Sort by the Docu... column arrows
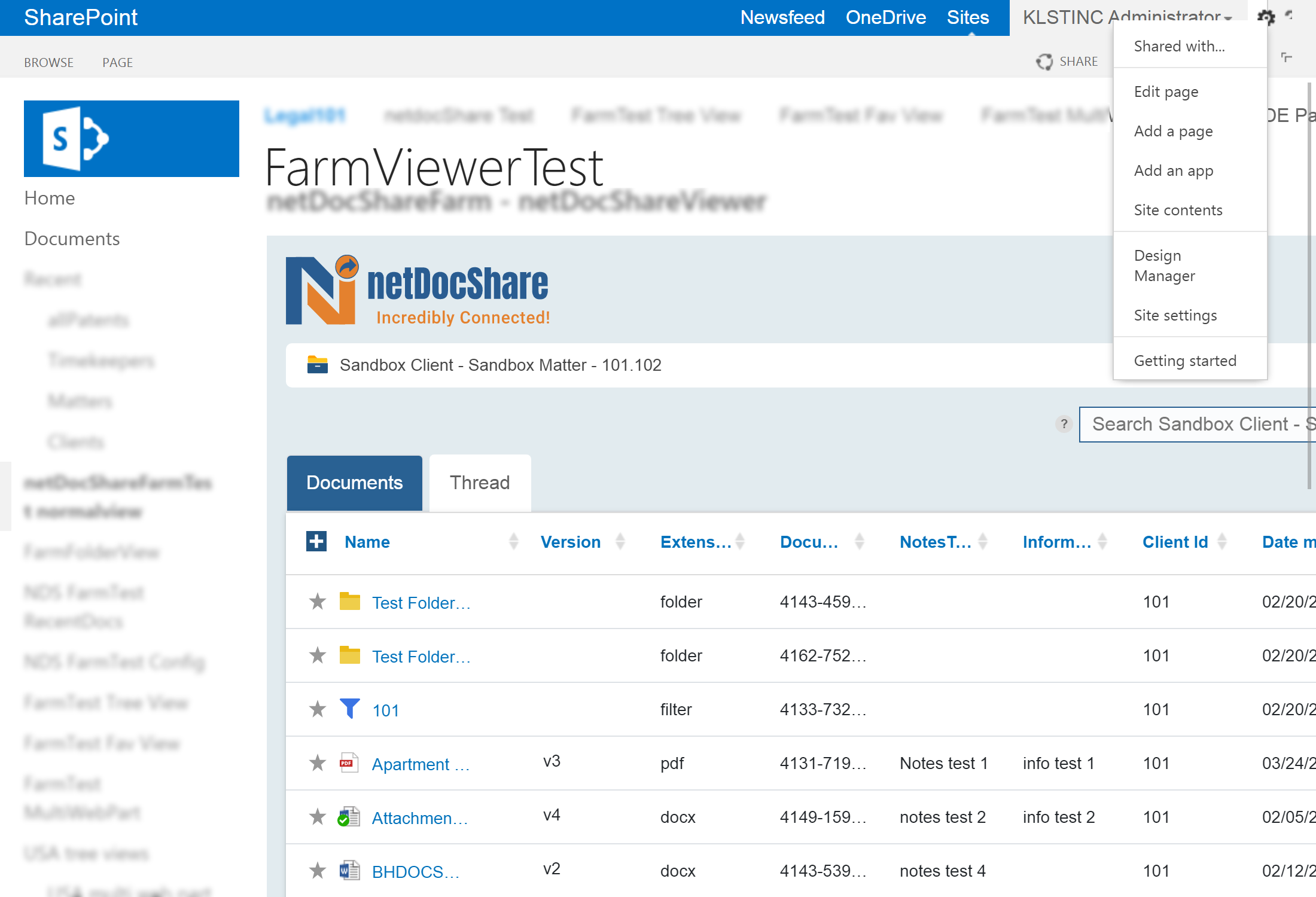This screenshot has width=1316, height=897. (860, 541)
